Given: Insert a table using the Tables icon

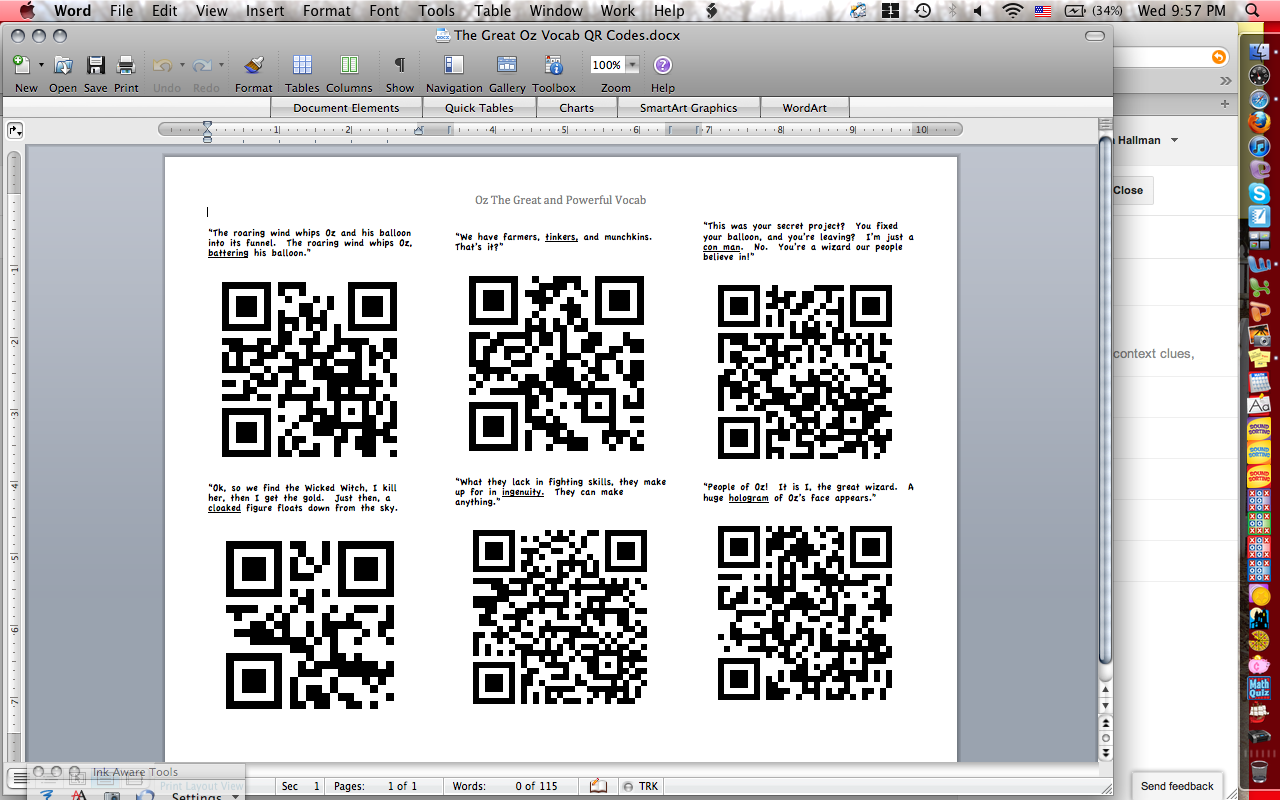Looking at the screenshot, I should [x=301, y=64].
